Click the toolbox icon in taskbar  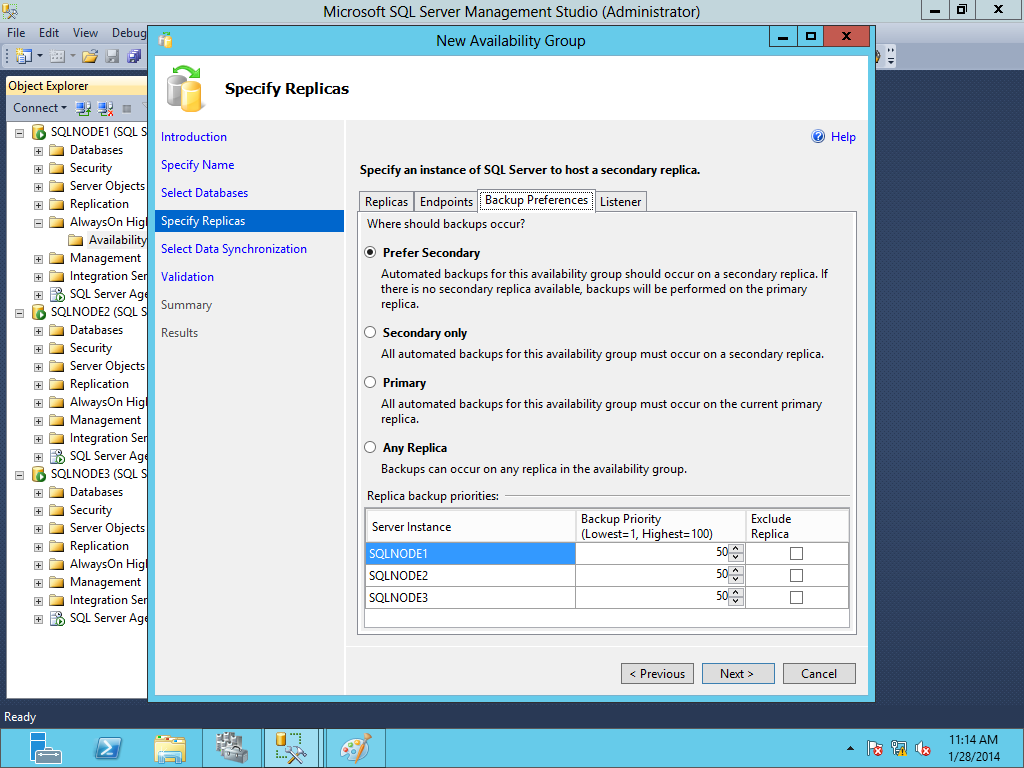[x=232, y=748]
